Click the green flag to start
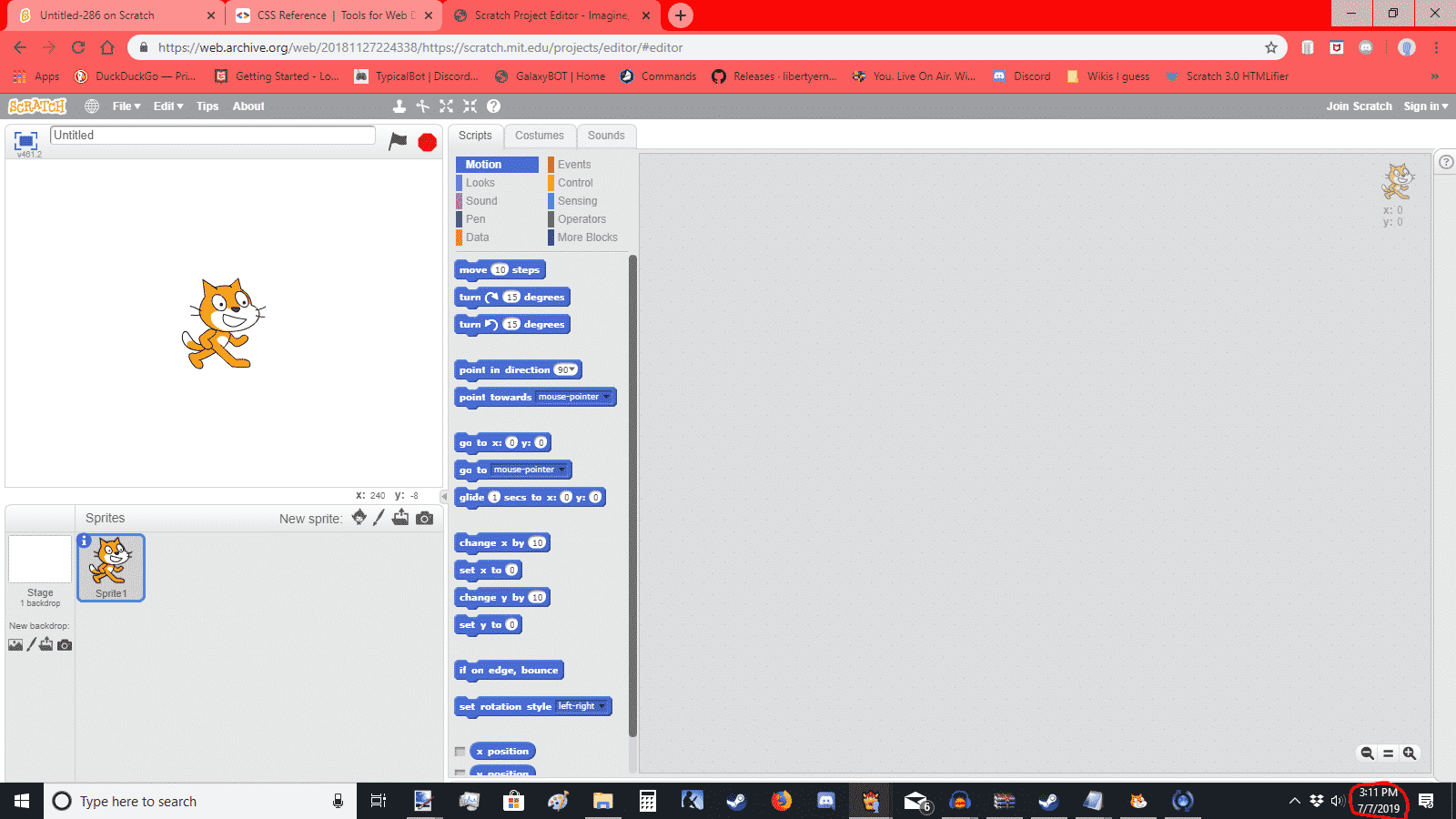Viewport: 1456px width, 819px height. click(398, 141)
